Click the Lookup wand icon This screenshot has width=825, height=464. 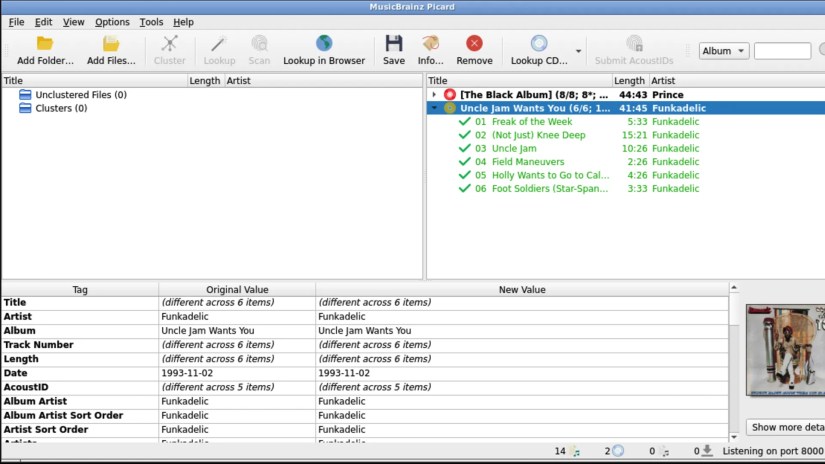[219, 44]
